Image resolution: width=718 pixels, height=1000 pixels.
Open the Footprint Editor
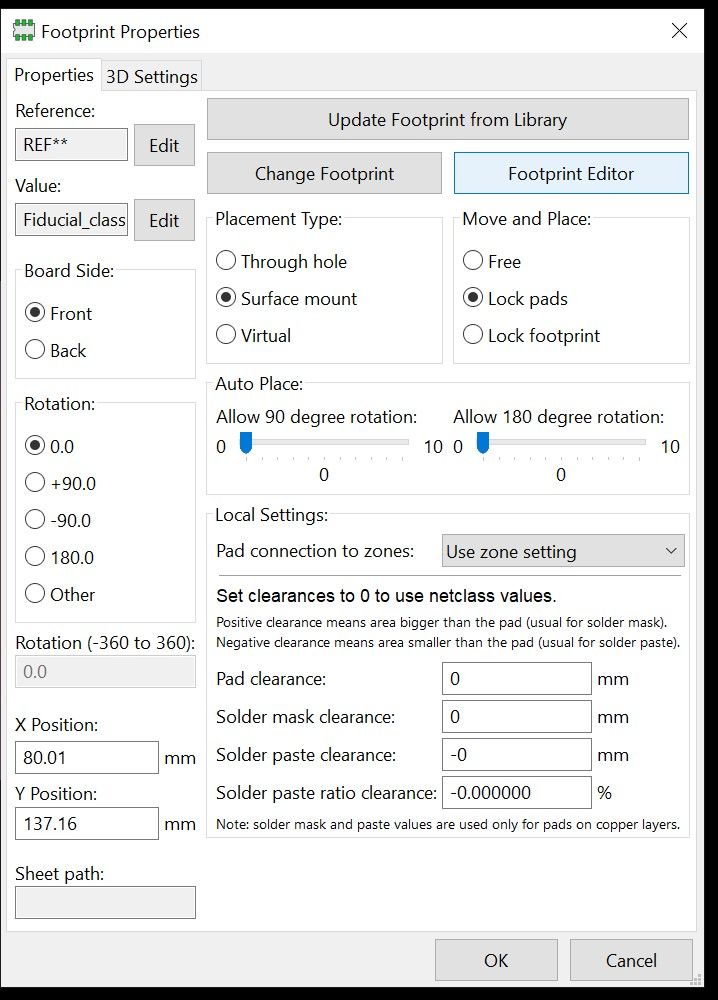coord(571,173)
